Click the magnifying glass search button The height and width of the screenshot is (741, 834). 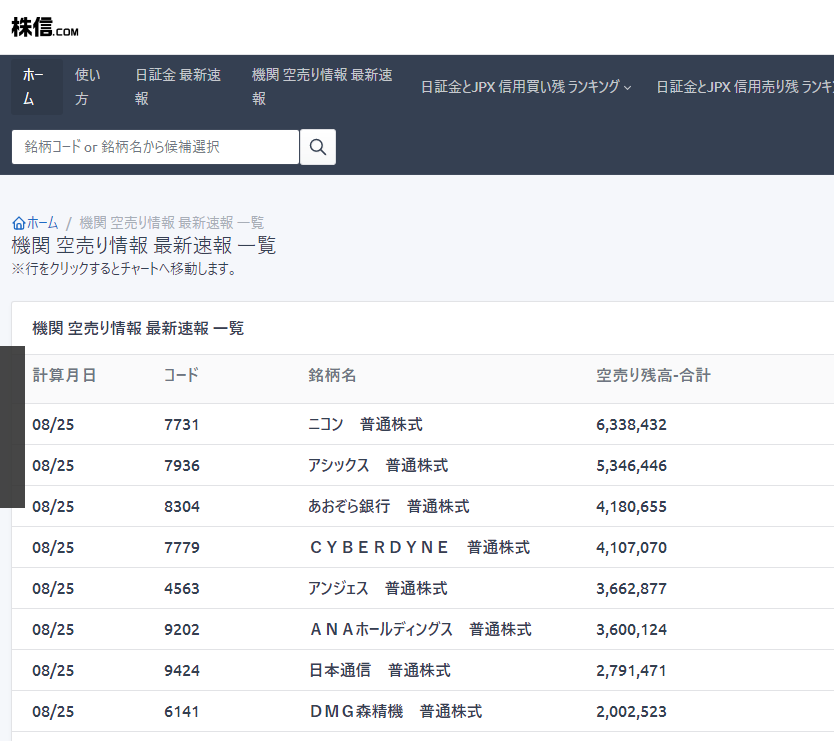(318, 147)
